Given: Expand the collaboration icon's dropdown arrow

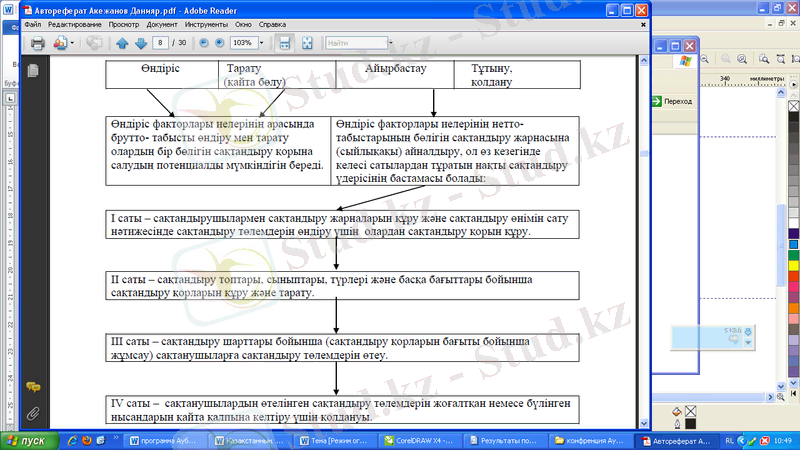Looking at the screenshot, I should (72, 43).
